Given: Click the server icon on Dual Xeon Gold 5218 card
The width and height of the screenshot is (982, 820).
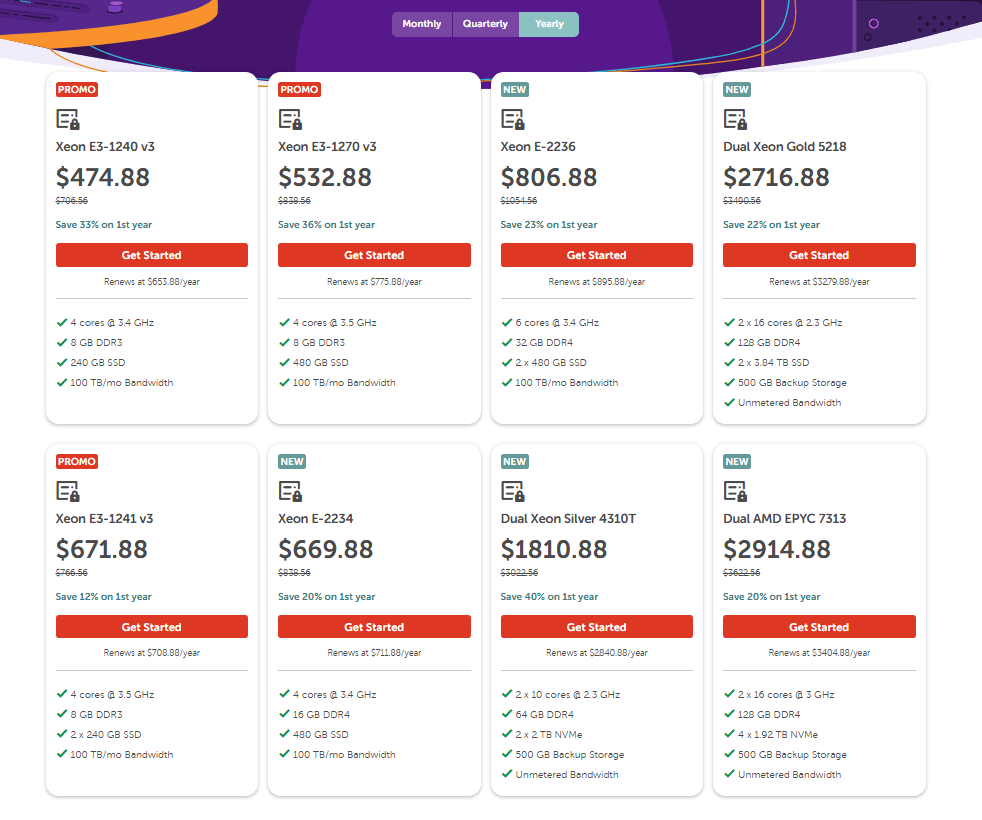Looking at the screenshot, I should point(735,118).
